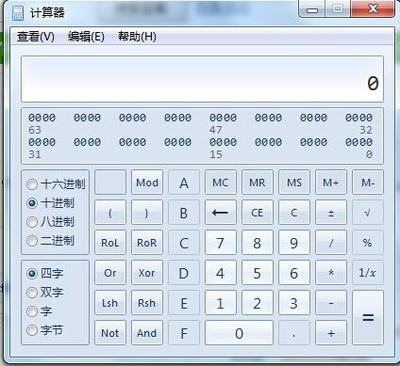The height and width of the screenshot is (366, 400).
Task: Click the RoL rotate left button
Action: pos(110,243)
